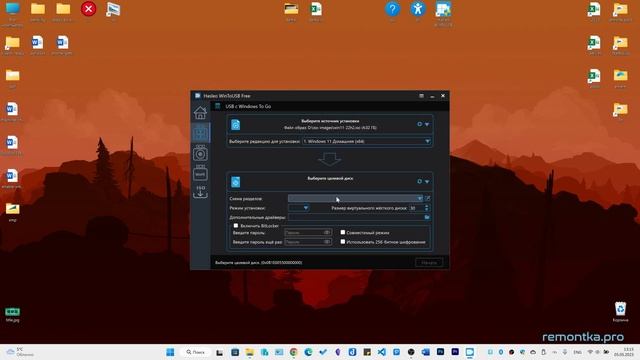Select the red X desktop shortcut
This screenshot has height=360, width=640.
pyautogui.click(x=88, y=9)
